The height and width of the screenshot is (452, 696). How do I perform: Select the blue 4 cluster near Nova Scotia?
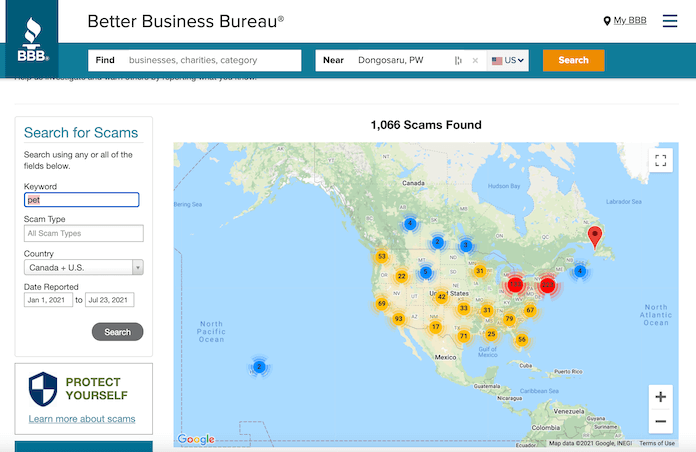[580, 271]
